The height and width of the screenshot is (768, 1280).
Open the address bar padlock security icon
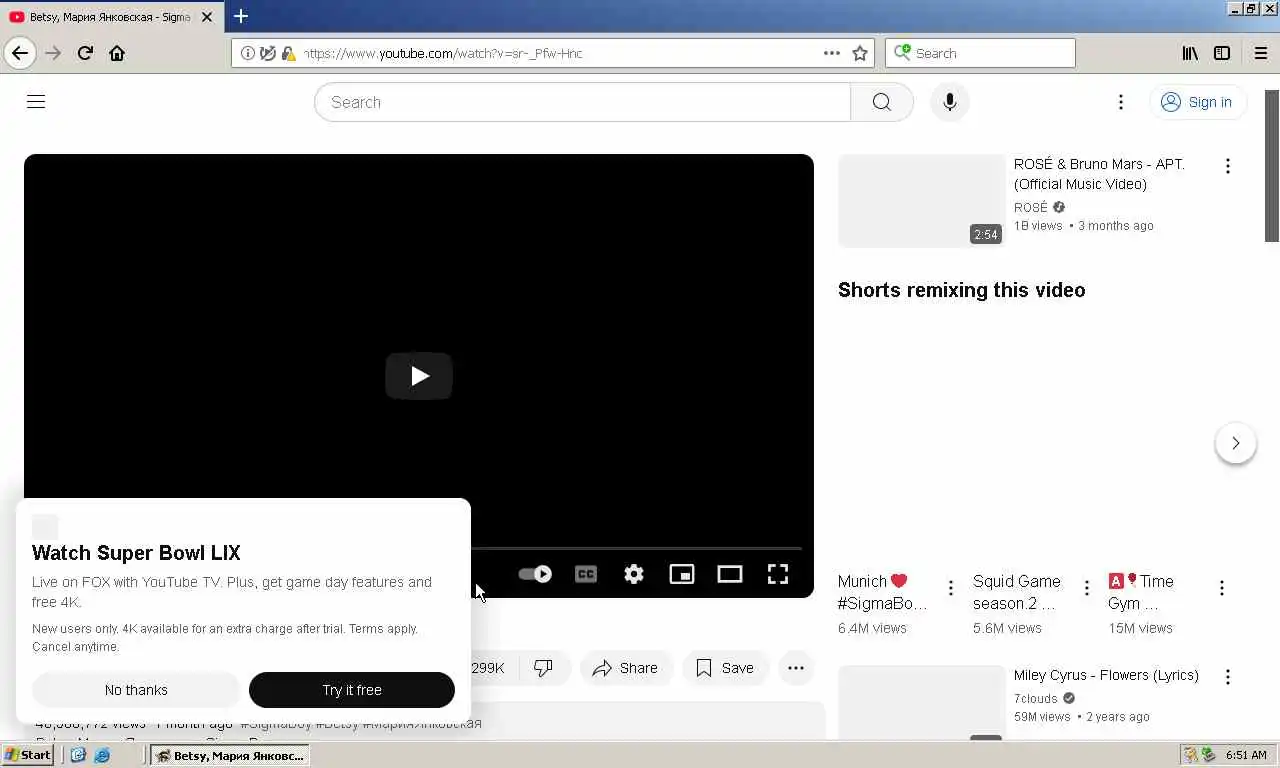288,53
